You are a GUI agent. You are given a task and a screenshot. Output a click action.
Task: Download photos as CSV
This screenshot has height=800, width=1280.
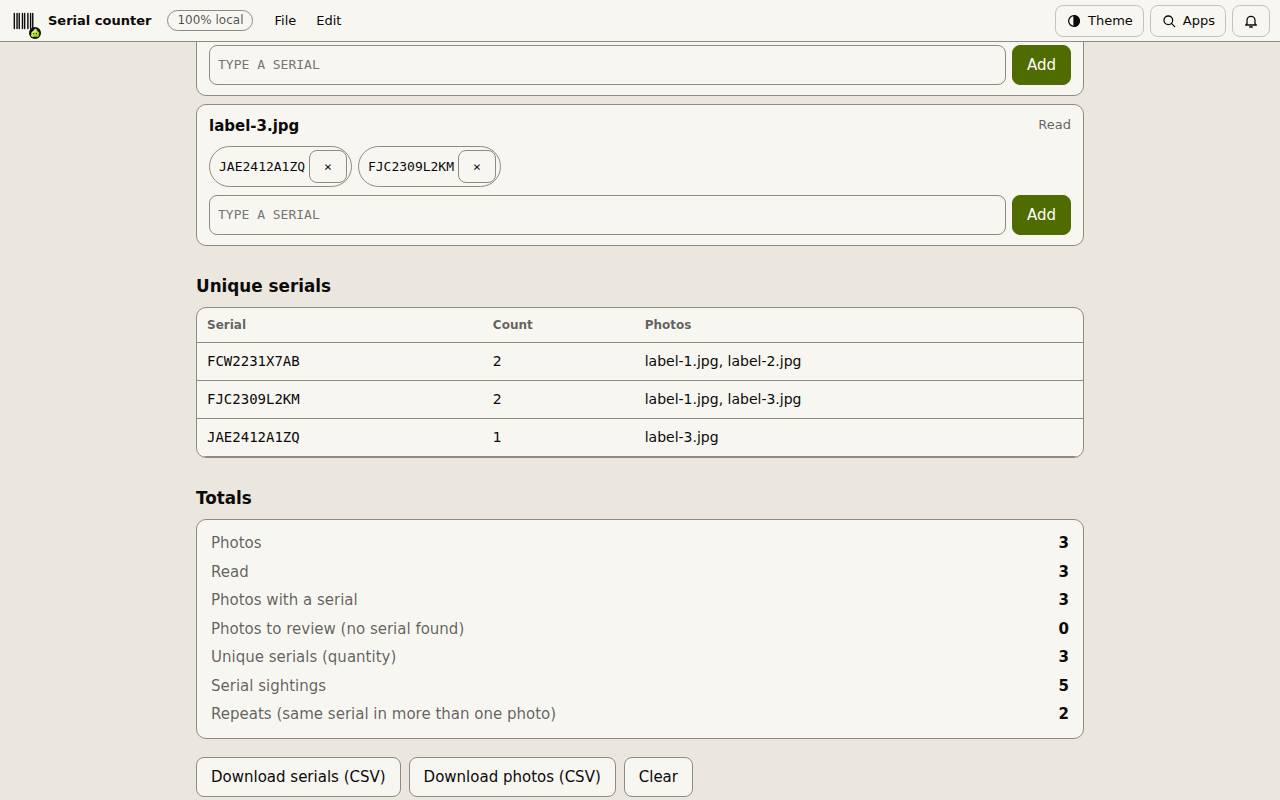512,777
